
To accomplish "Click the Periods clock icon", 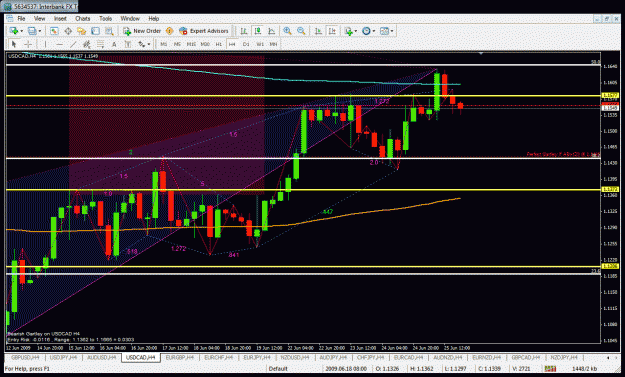I will [366, 31].
